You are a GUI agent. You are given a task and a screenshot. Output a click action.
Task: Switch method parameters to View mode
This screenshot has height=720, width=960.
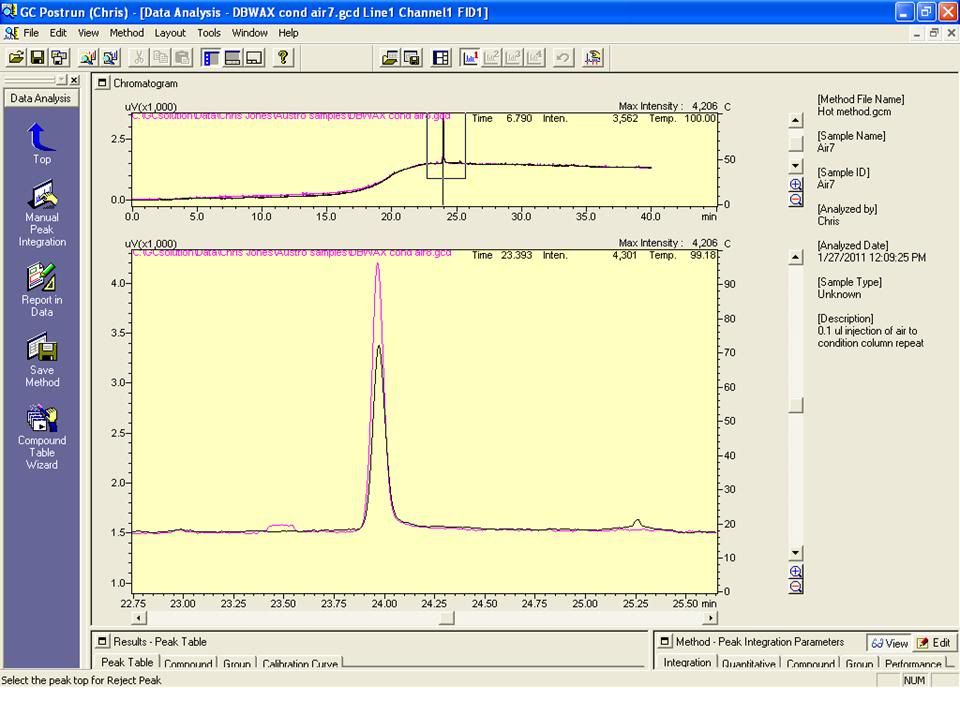(x=889, y=643)
